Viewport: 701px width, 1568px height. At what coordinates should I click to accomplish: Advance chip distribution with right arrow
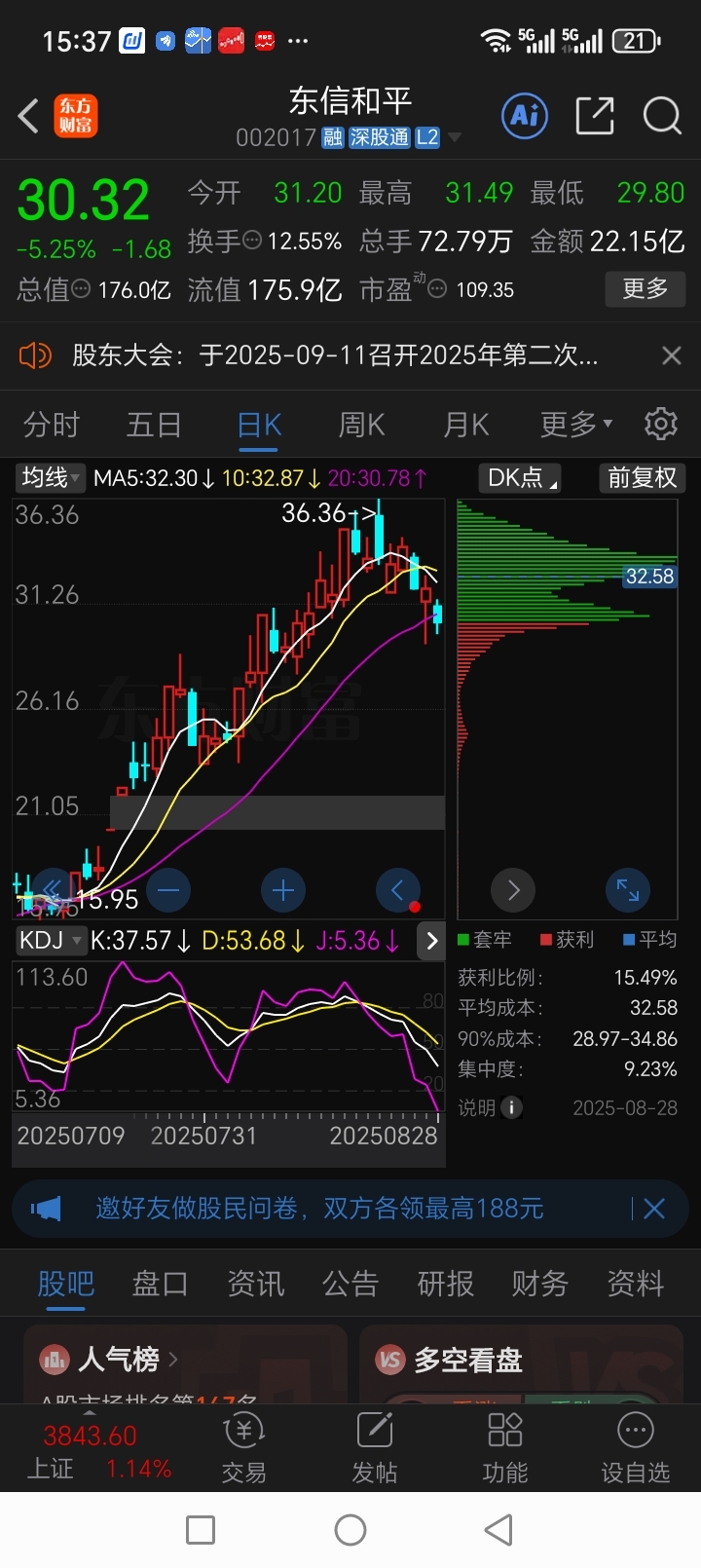click(513, 890)
